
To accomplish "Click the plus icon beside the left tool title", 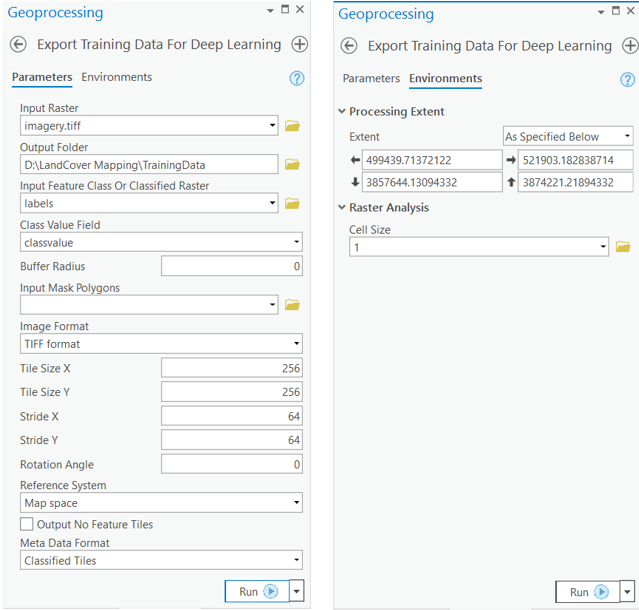I will [299, 44].
